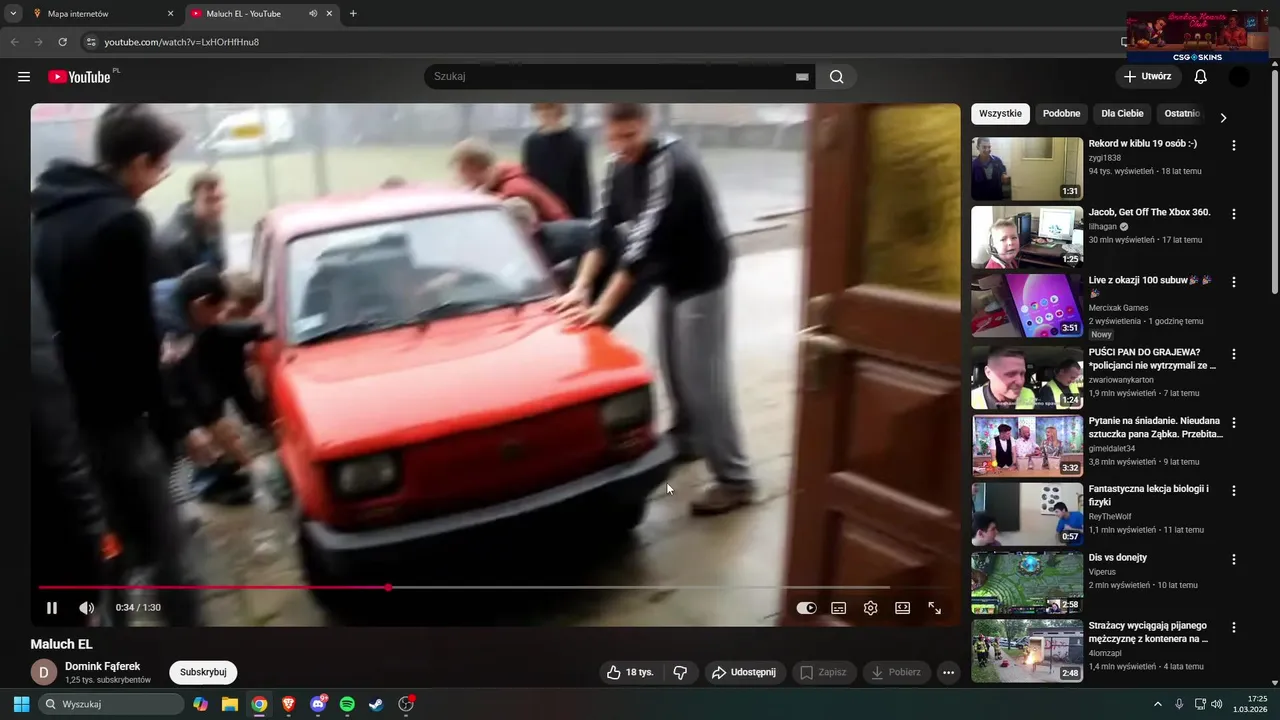
Task: Open options for Live z okazji 100 subuw
Action: click(x=1233, y=282)
